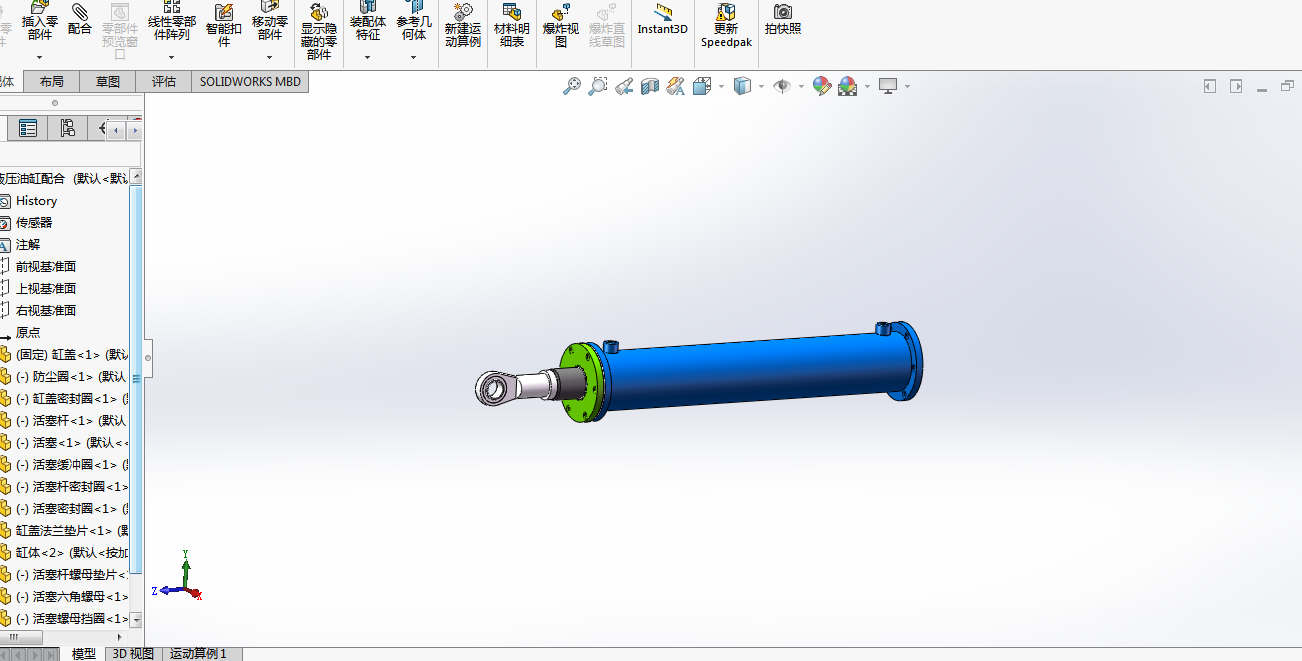Select the 缸体<2> component in tree
The height and width of the screenshot is (661, 1302).
65,553
